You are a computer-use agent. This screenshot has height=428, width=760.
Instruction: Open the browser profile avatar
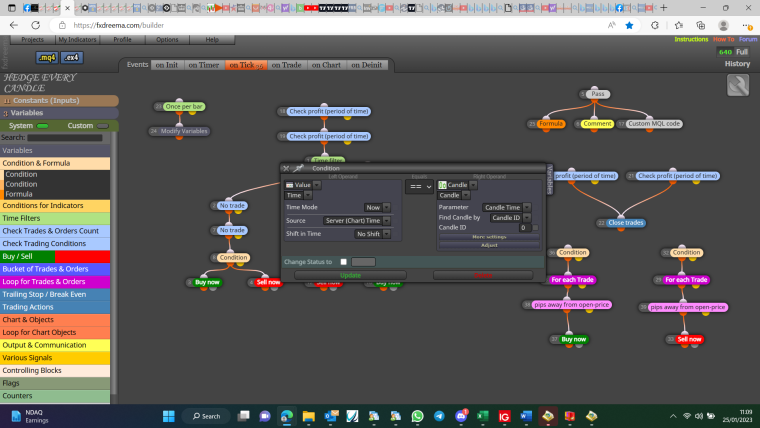[723, 25]
